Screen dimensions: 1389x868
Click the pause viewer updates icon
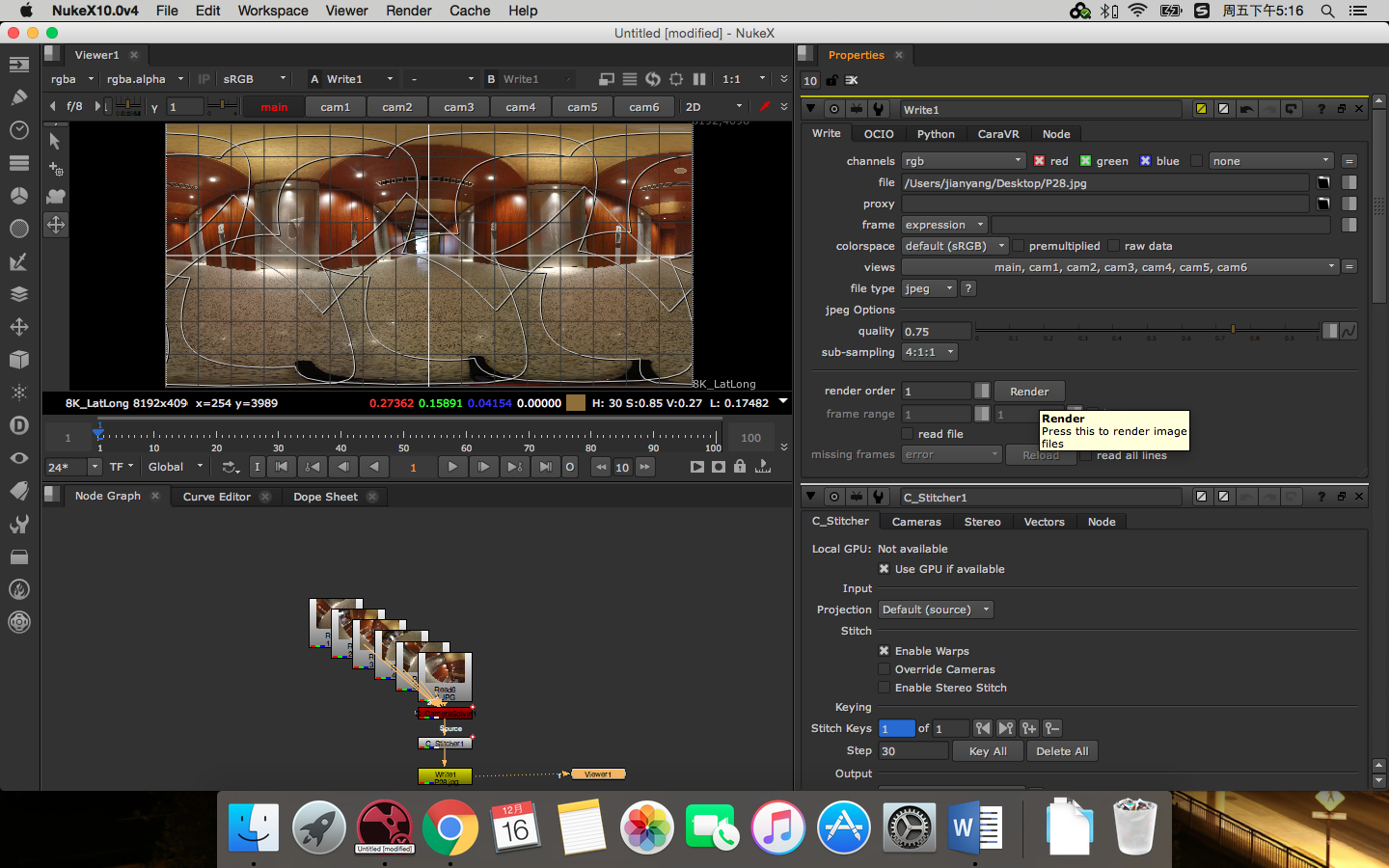point(699,79)
